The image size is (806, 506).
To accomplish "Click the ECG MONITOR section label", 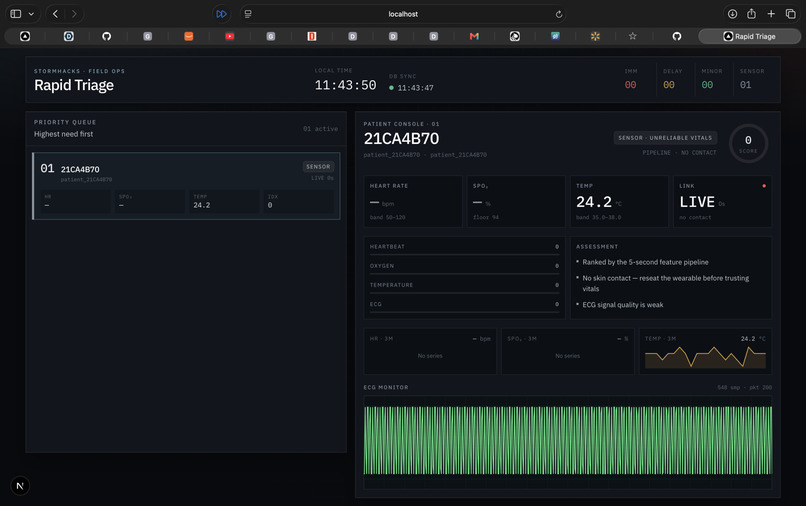I will [x=386, y=387].
